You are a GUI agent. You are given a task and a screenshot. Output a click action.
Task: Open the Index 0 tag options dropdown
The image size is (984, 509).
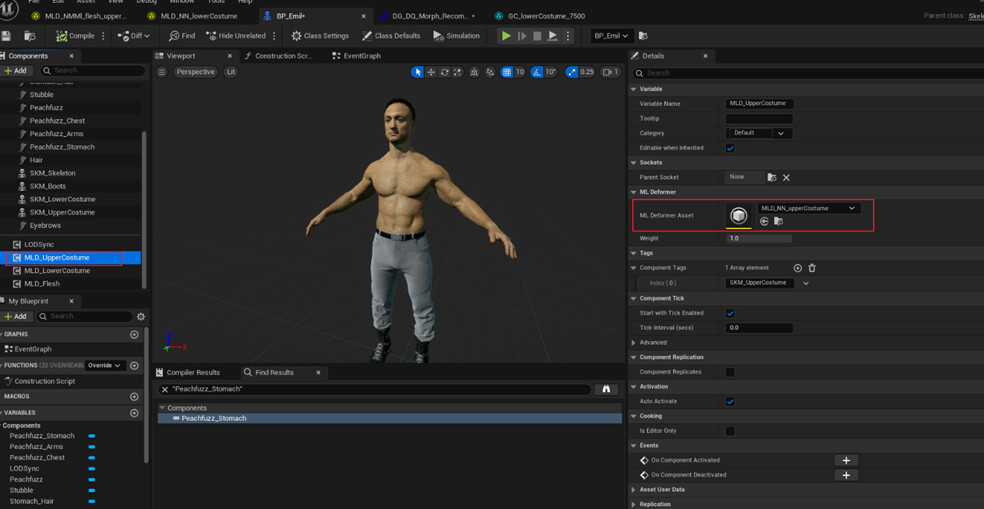[x=806, y=283]
